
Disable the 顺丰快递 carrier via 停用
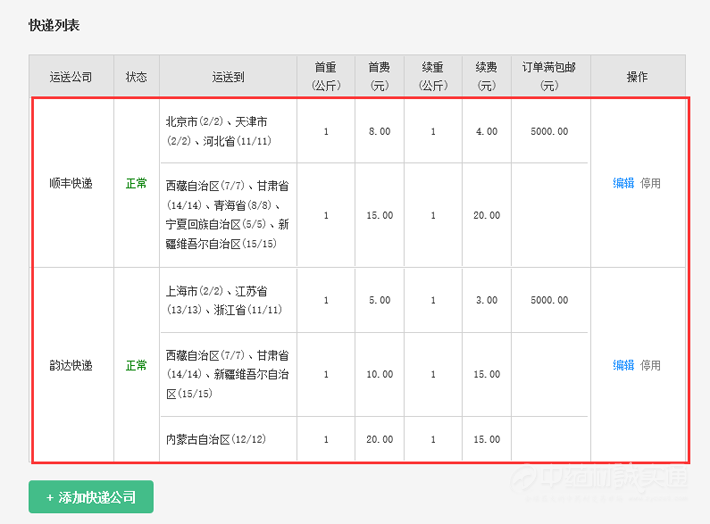pyautogui.click(x=650, y=183)
